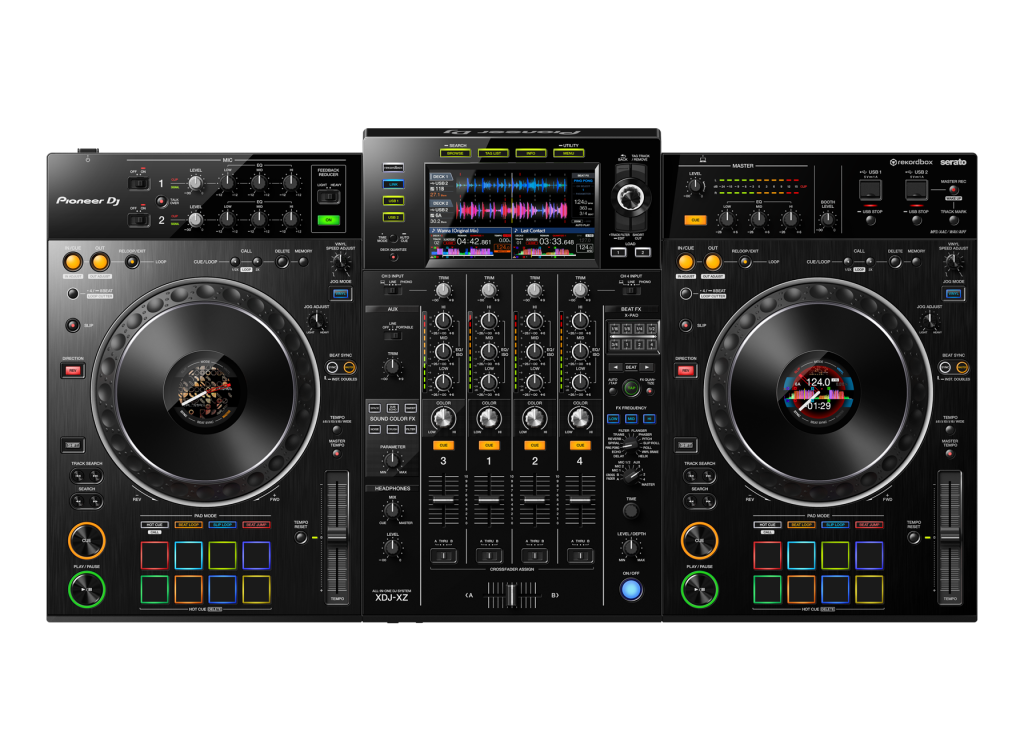Screen dimensions: 1024x752
Task: Tap the right deck round CUE button
Action: point(699,540)
